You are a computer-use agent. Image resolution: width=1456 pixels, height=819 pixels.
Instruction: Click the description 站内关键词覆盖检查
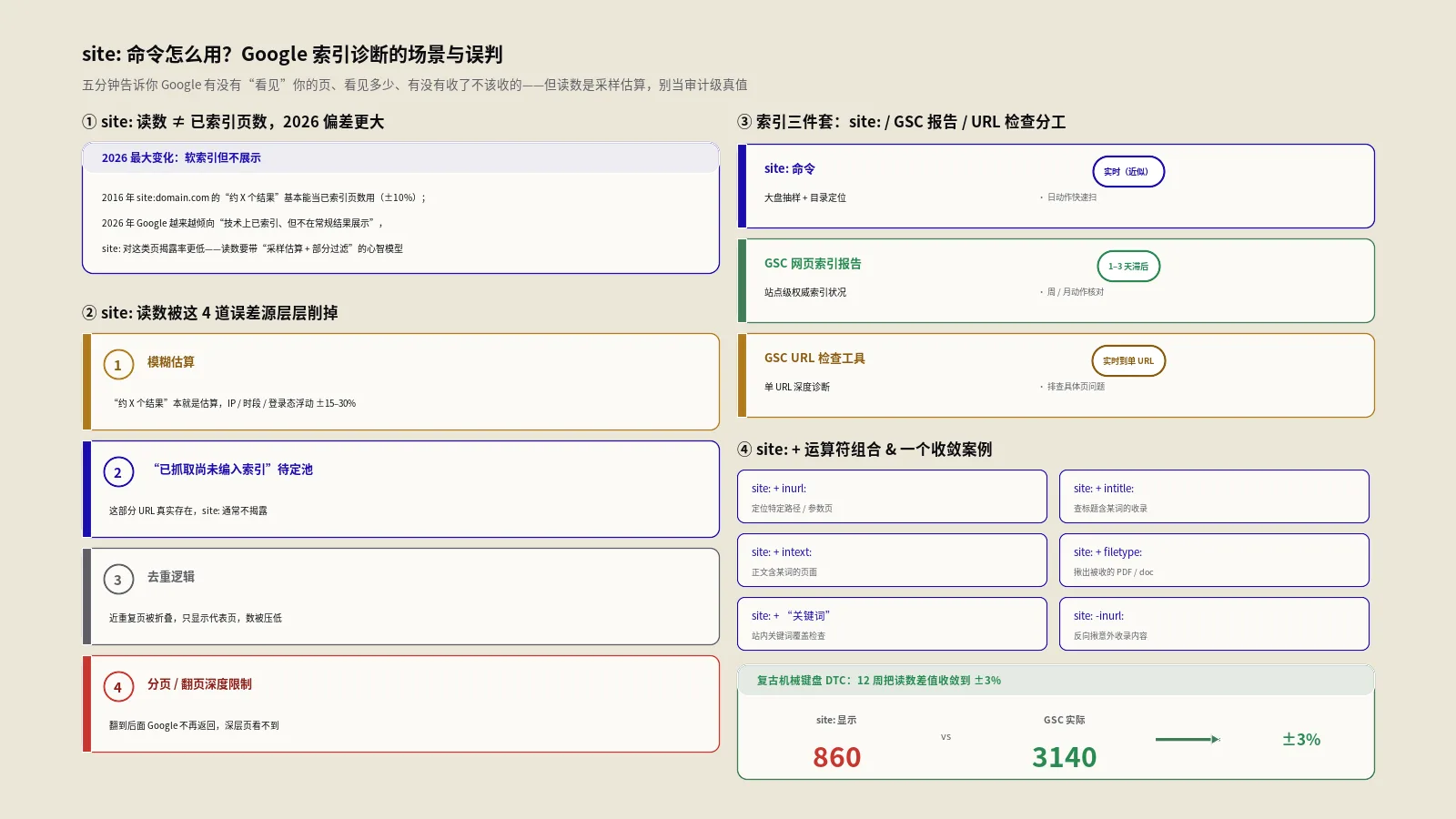(788, 636)
